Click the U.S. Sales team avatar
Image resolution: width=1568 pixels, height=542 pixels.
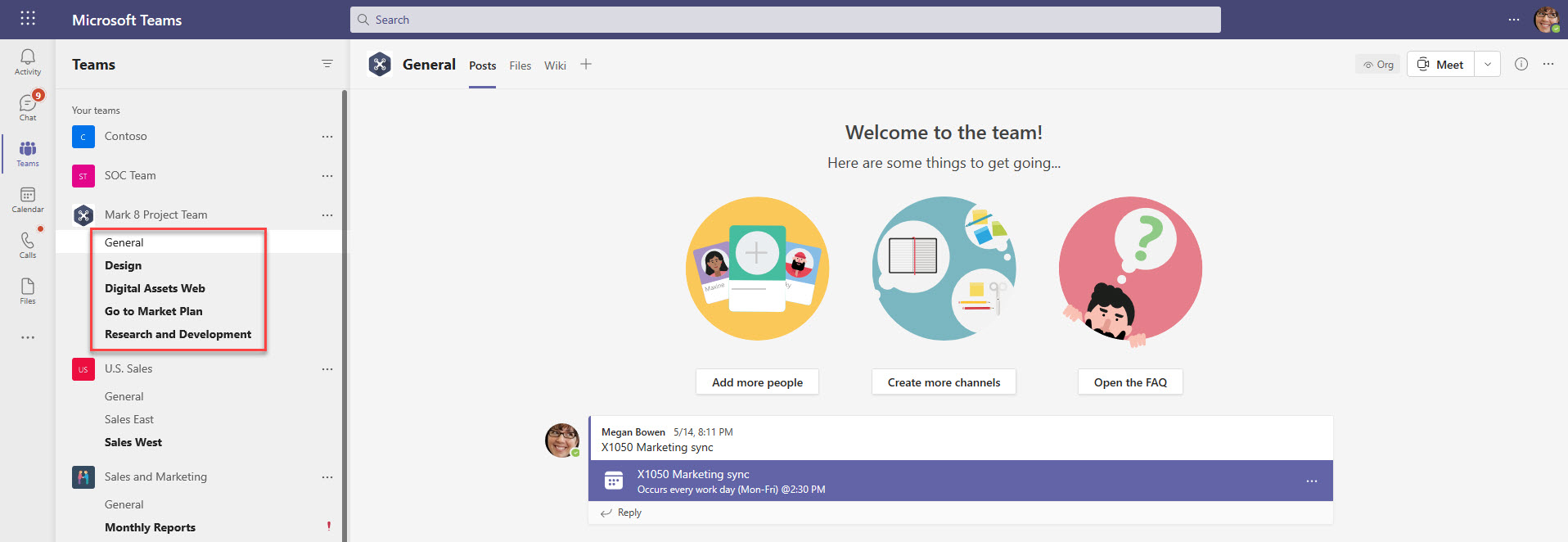coord(83,369)
